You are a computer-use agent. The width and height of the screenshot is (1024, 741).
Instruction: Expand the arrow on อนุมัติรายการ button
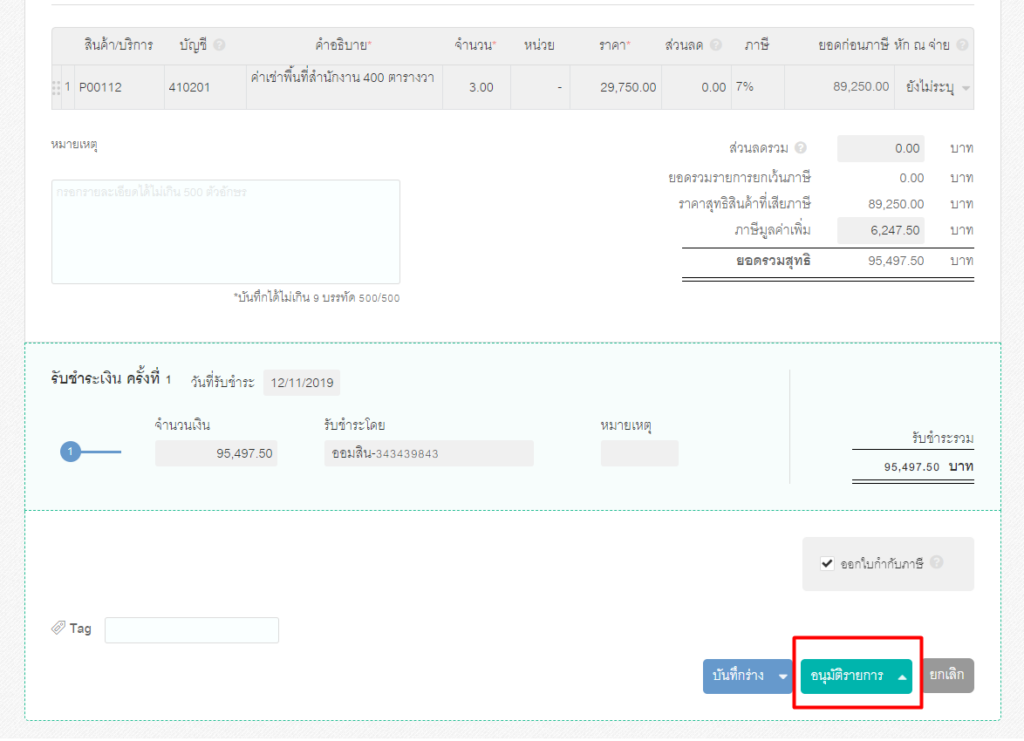(902, 676)
